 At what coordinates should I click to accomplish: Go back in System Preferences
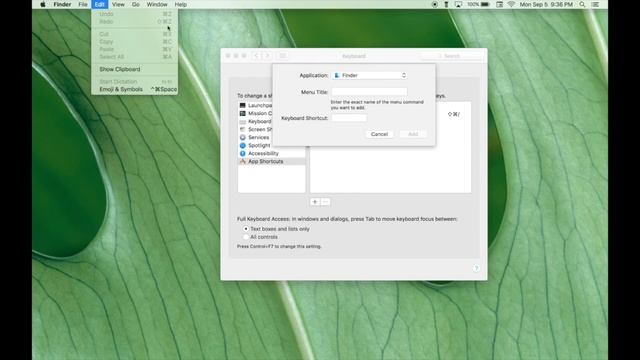click(256, 56)
